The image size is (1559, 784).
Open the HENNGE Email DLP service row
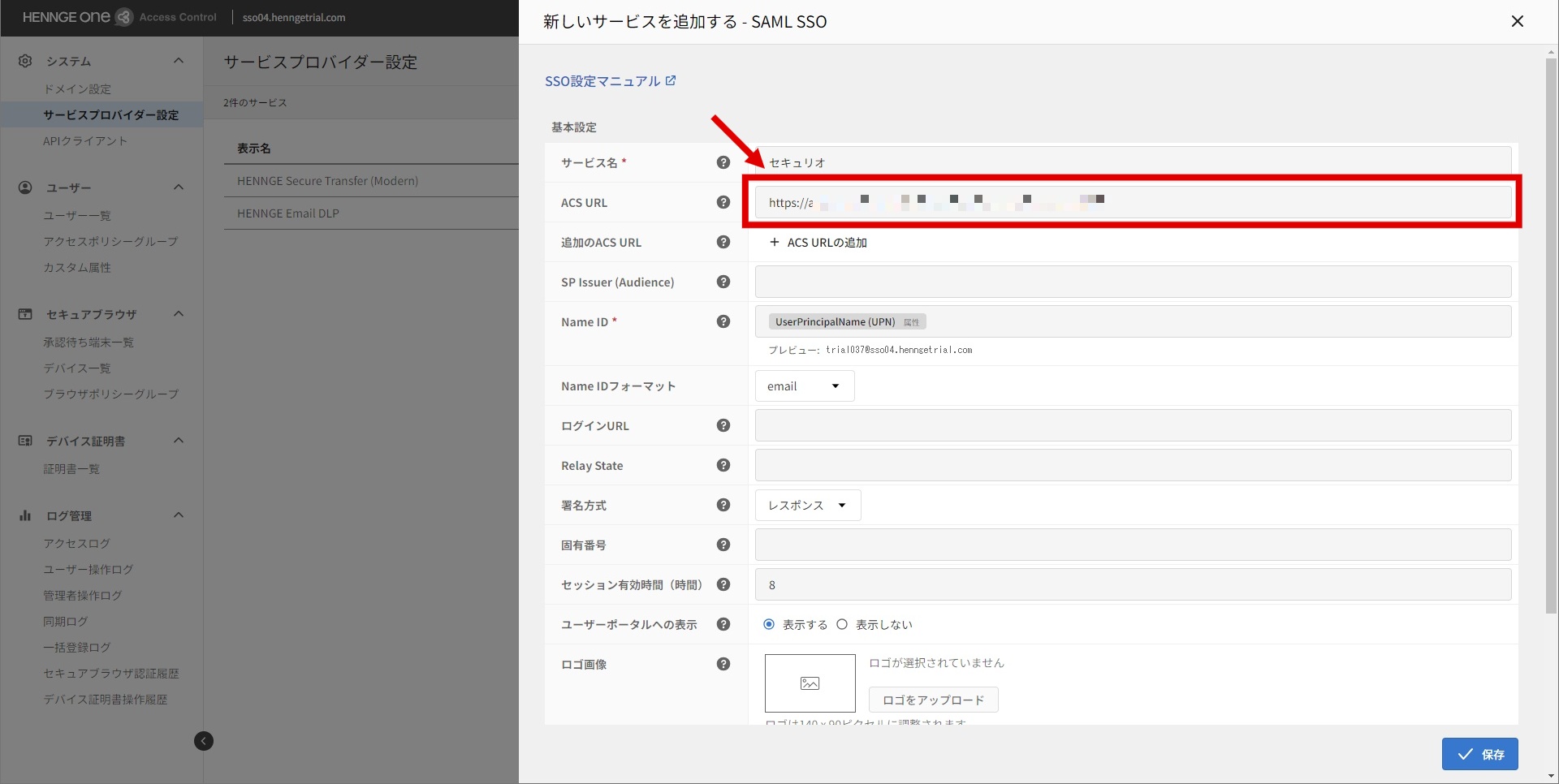(x=371, y=213)
